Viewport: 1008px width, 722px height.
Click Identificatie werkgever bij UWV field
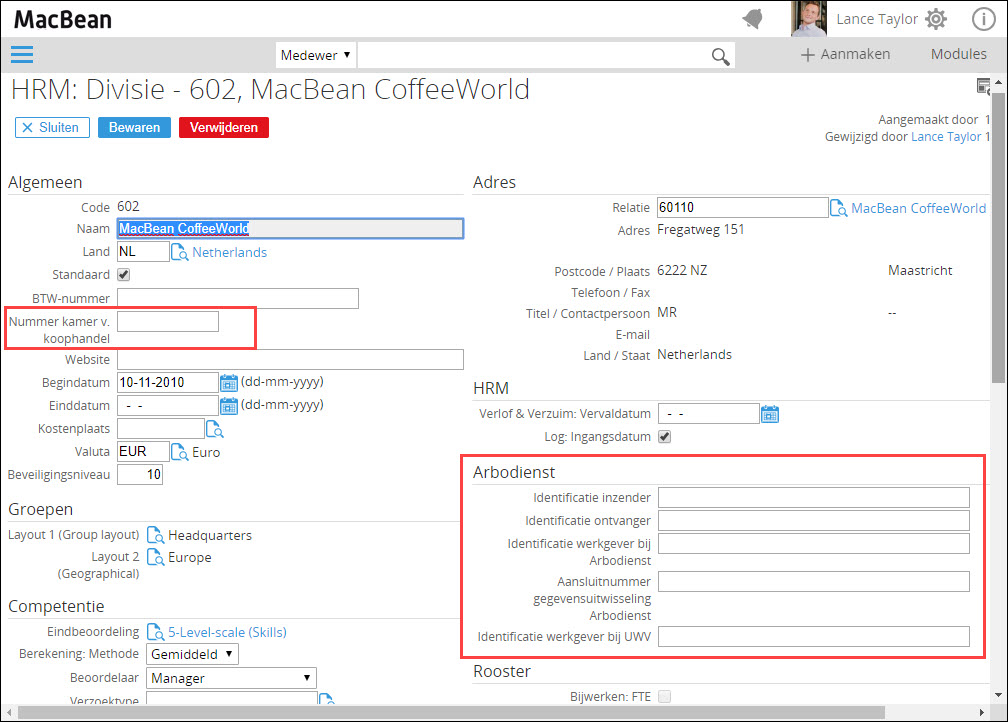pos(814,636)
